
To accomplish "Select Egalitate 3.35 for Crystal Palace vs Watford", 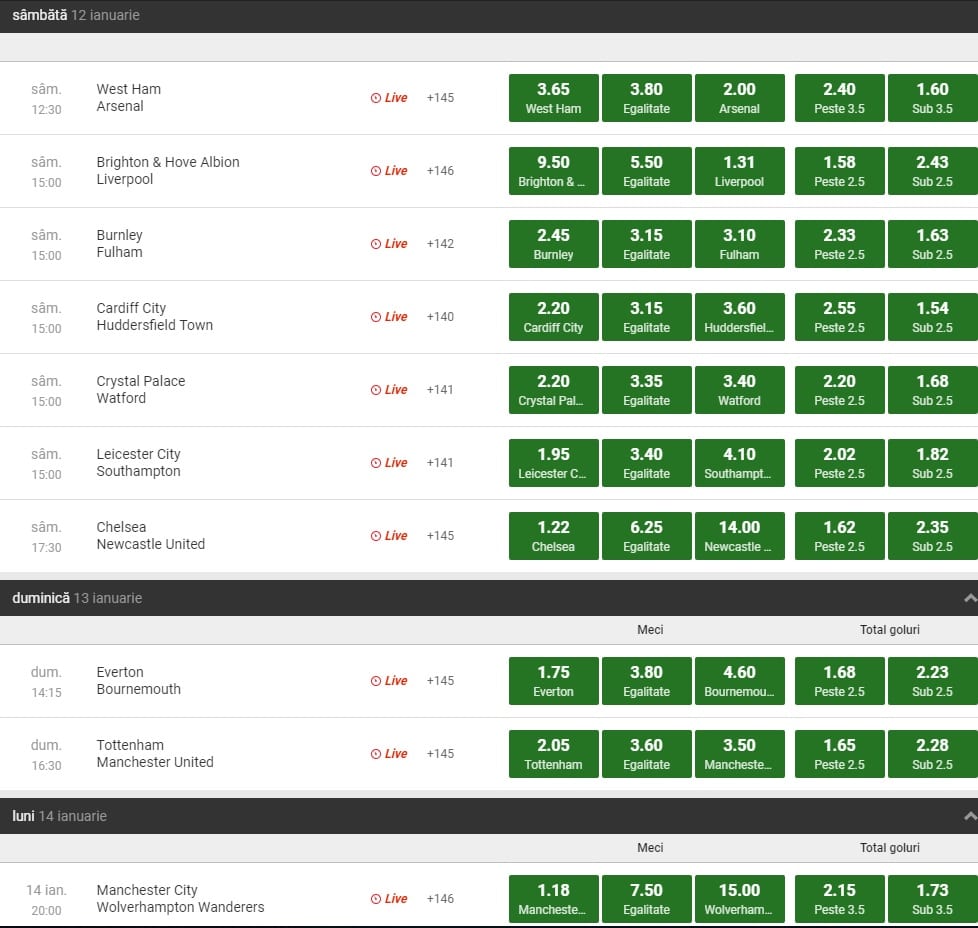I will (x=647, y=390).
